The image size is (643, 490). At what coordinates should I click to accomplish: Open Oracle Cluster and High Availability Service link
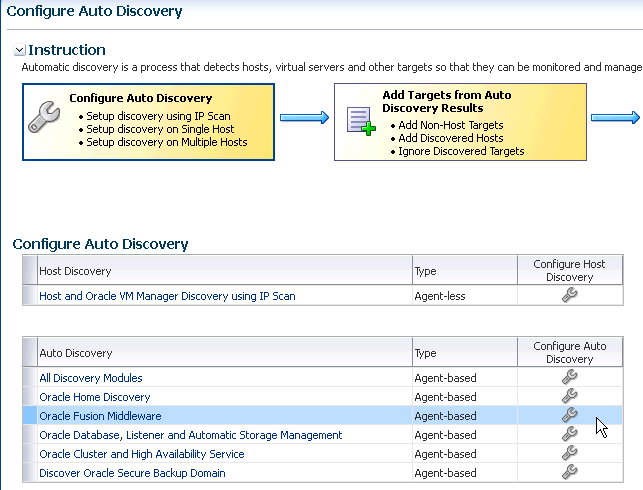(x=142, y=454)
